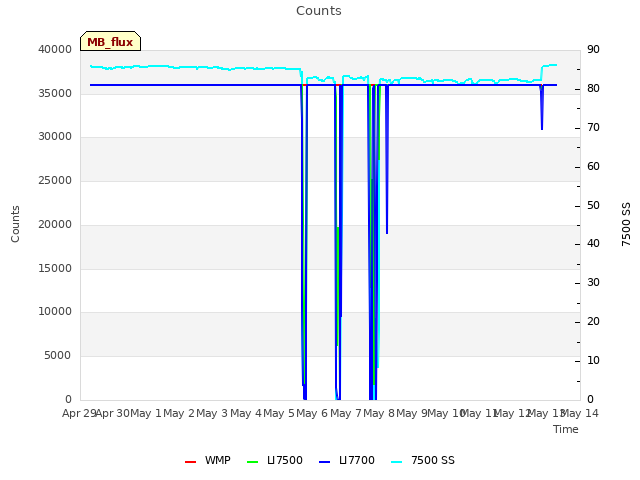This screenshot has height=480, width=640.
Task: Click the May 4 date tick label
Action: click(246, 413)
